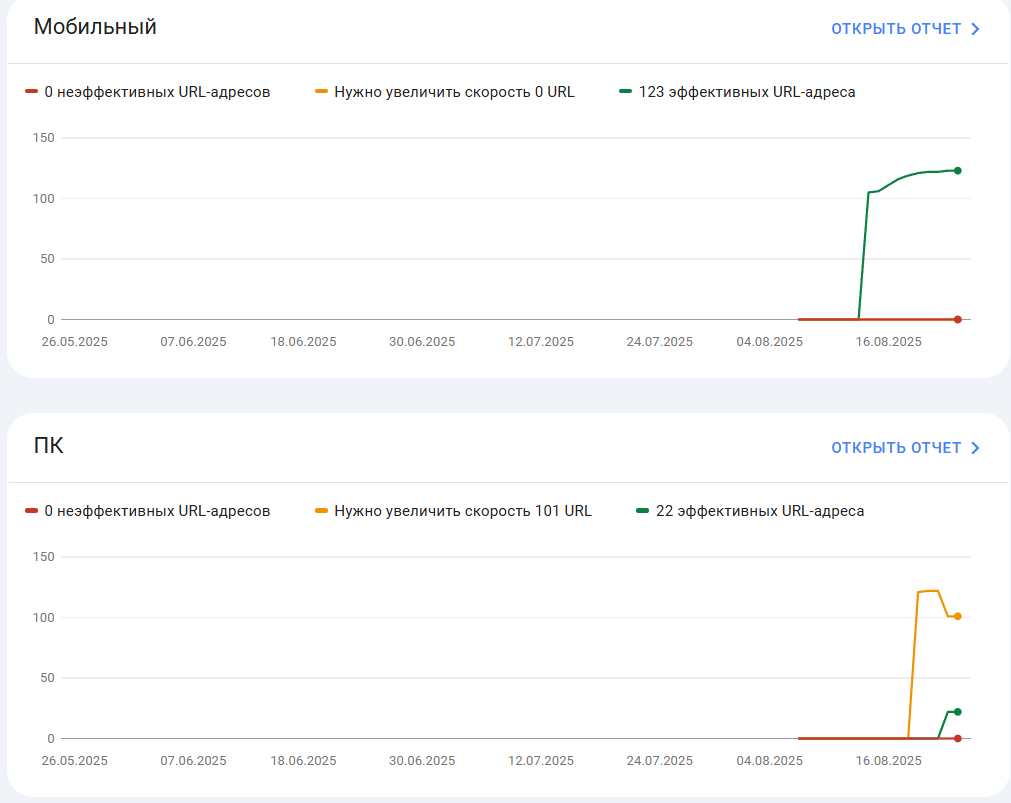Image resolution: width=1011 pixels, height=803 pixels.
Task: Toggle ПК legend '22 эффективных URL-адреса'
Action: click(751, 511)
